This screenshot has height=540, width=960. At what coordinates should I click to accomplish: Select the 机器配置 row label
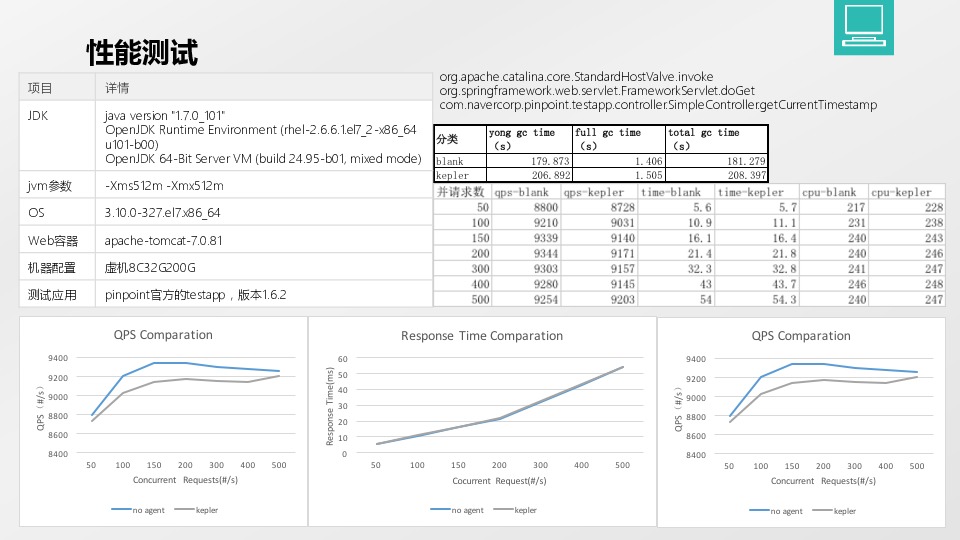tap(52, 268)
